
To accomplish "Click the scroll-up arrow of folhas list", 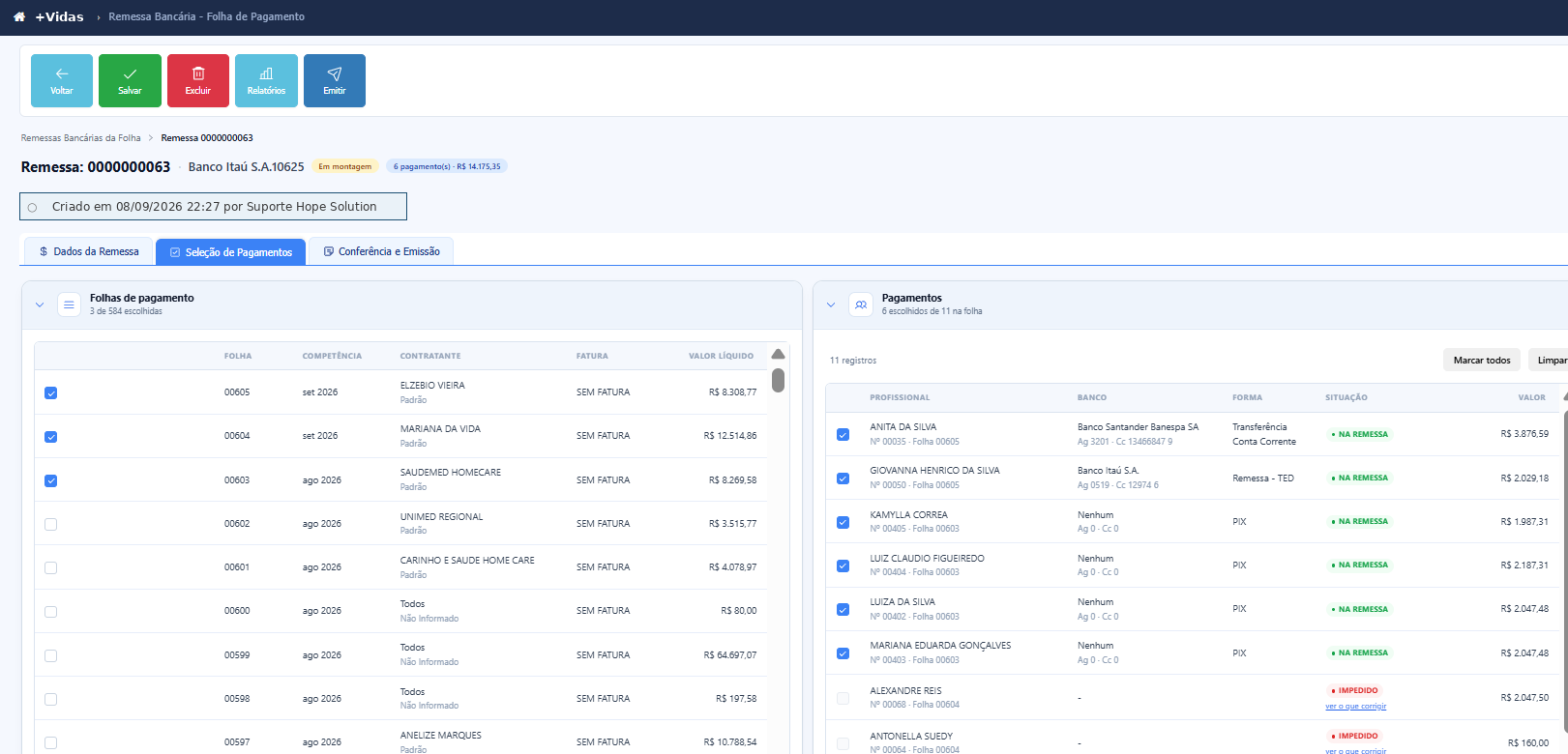I will point(779,354).
